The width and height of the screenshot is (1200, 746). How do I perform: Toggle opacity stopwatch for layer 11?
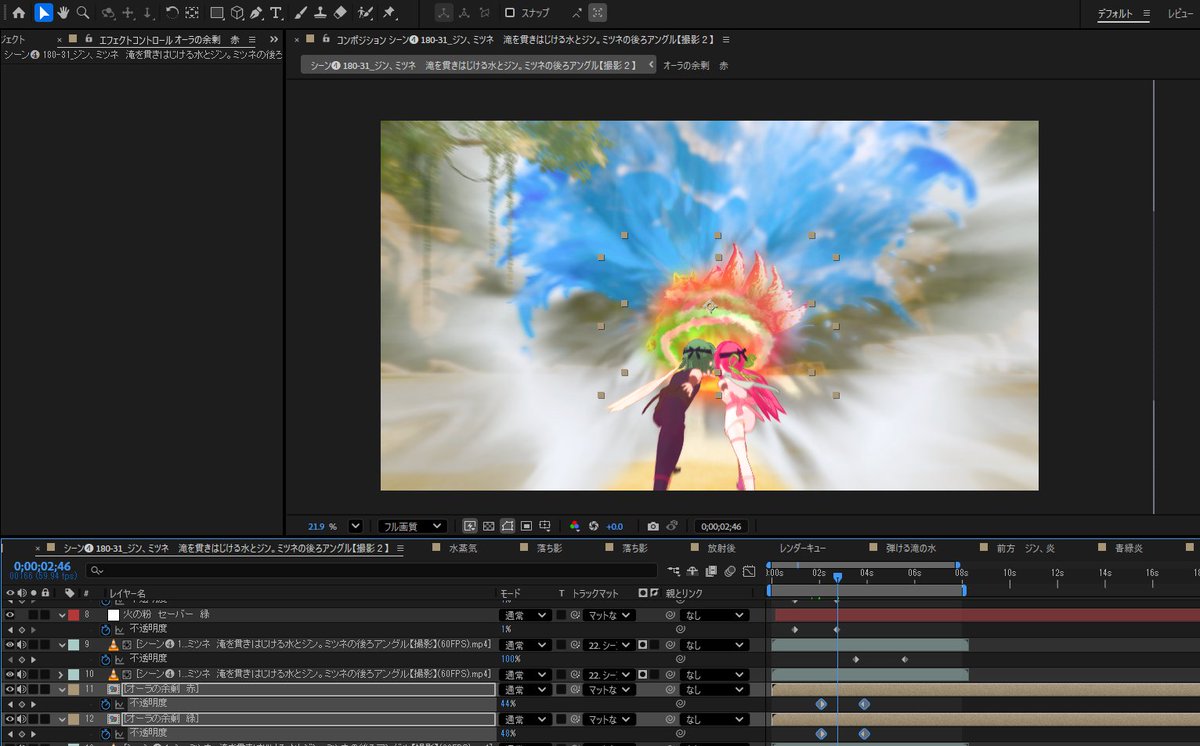[x=105, y=704]
